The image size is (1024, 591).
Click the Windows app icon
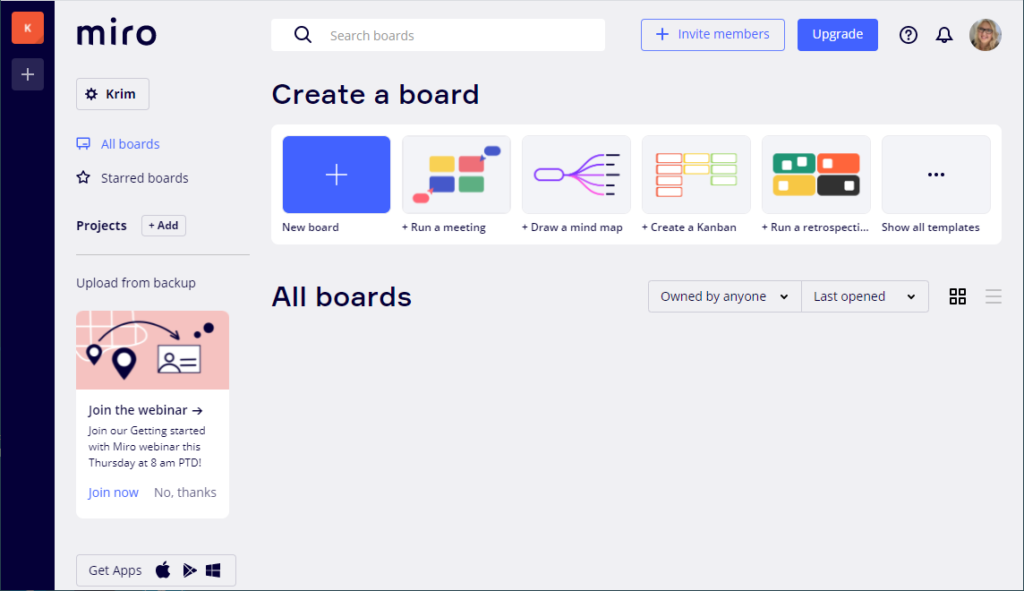click(213, 571)
